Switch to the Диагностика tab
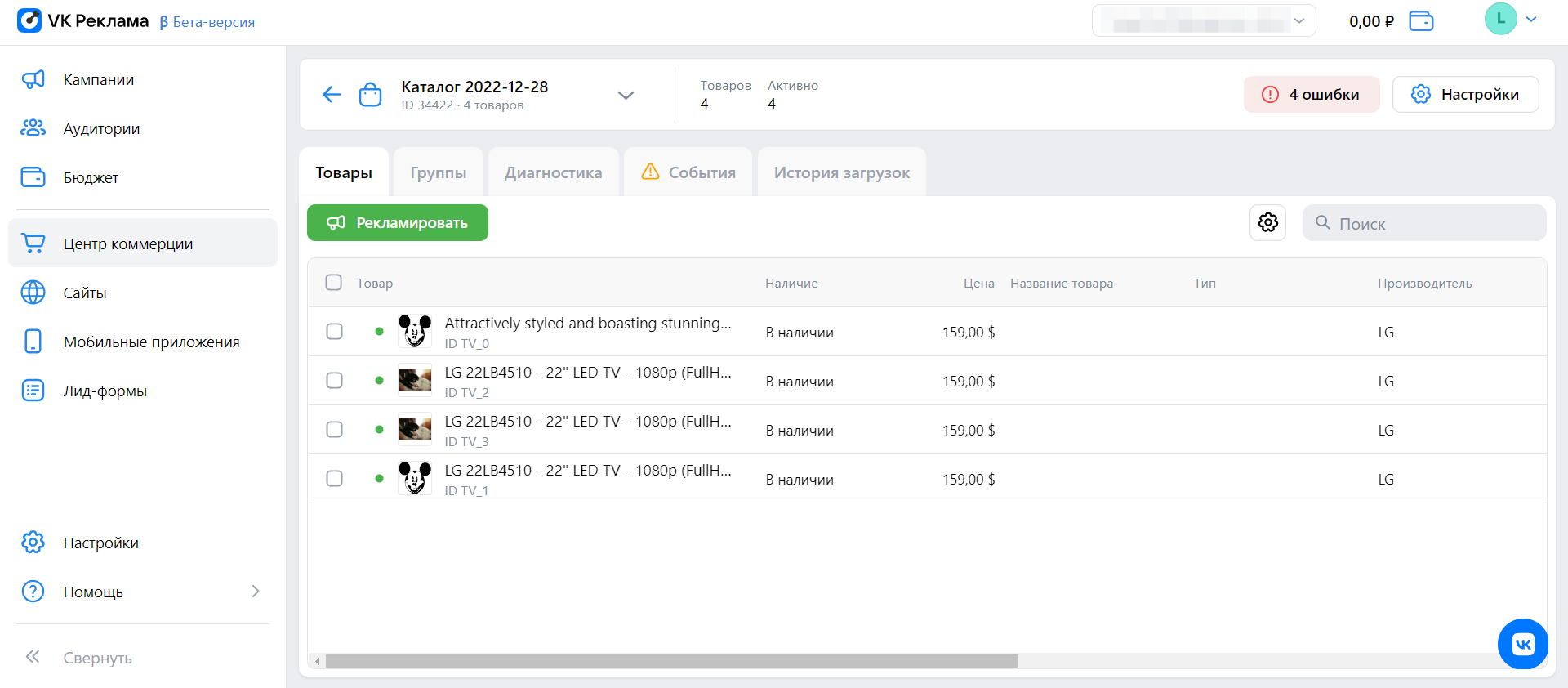 coord(553,172)
